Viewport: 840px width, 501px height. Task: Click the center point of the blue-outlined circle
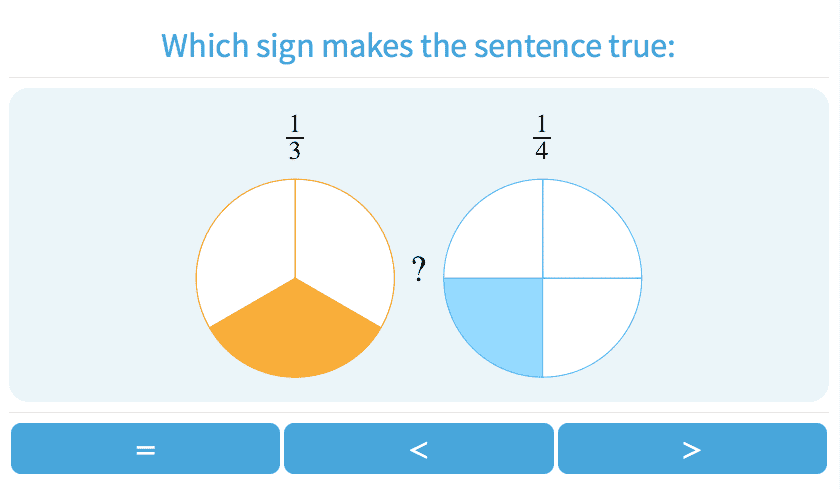pyautogui.click(x=543, y=278)
